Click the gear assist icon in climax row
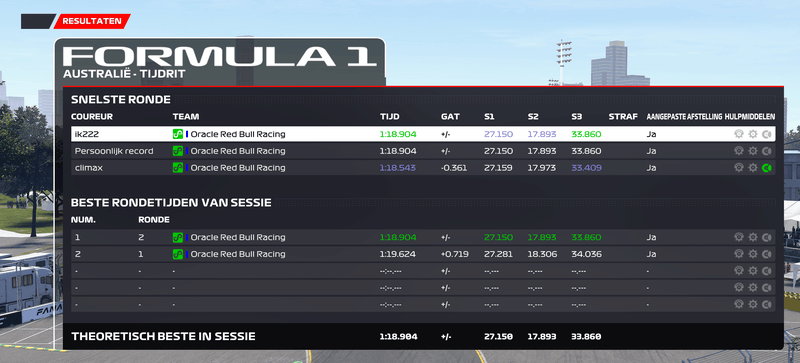Screen dimensions: 800x363 click(x=753, y=167)
